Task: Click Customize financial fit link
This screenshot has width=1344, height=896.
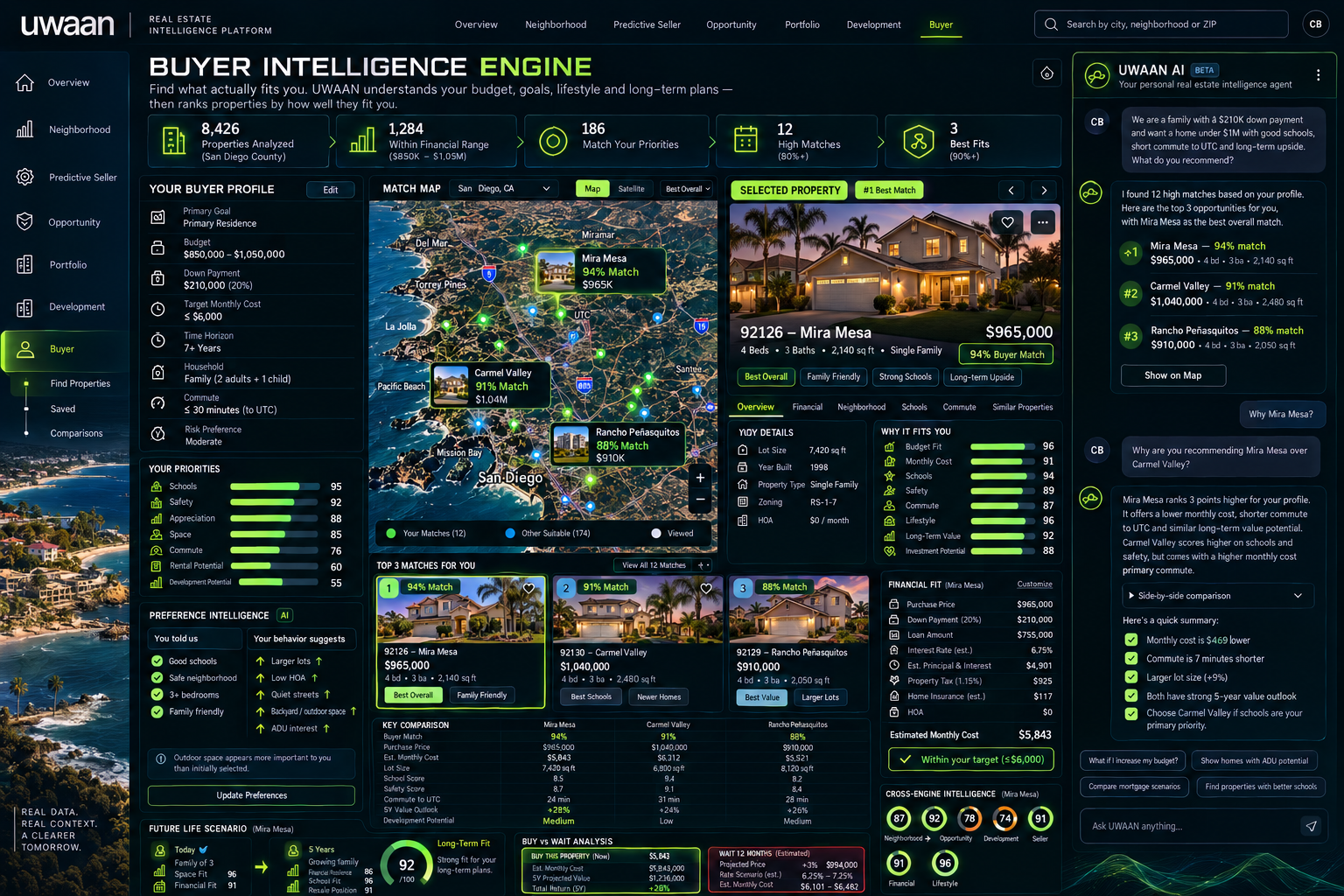Action: tap(1034, 584)
